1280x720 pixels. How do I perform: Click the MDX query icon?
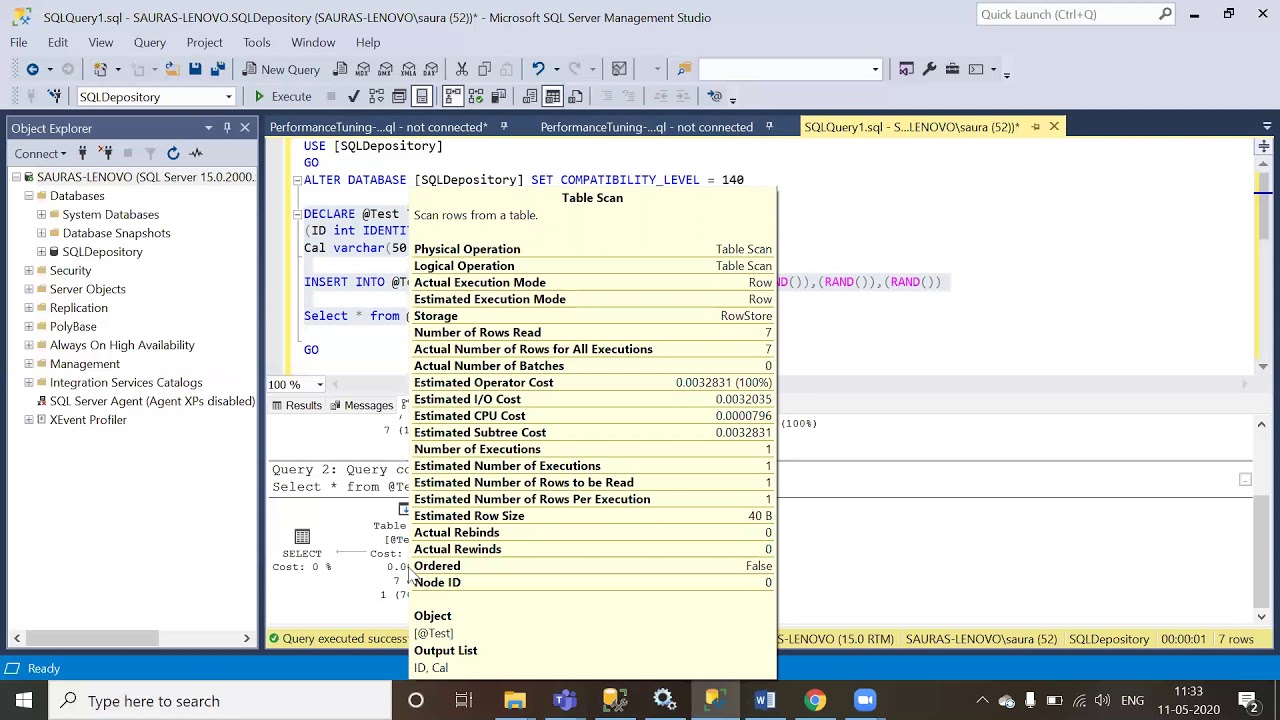[363, 69]
